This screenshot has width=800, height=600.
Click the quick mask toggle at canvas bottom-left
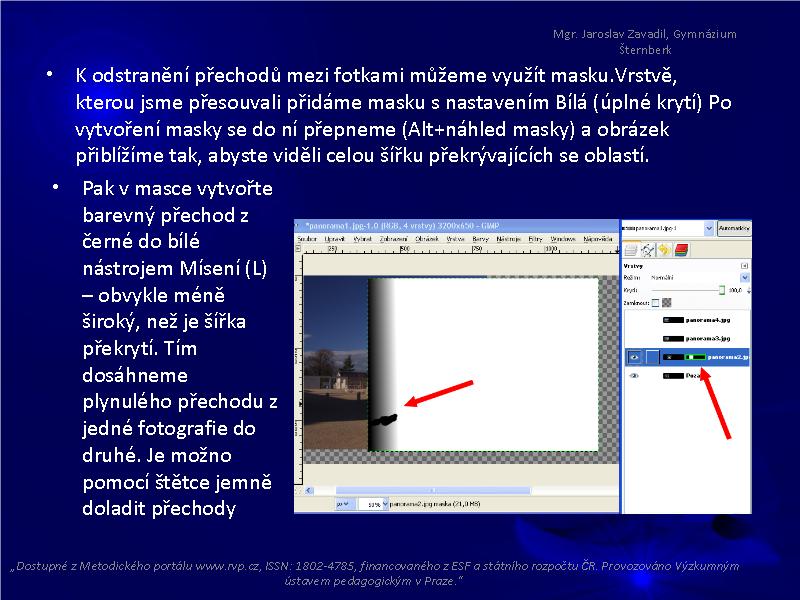click(x=298, y=490)
